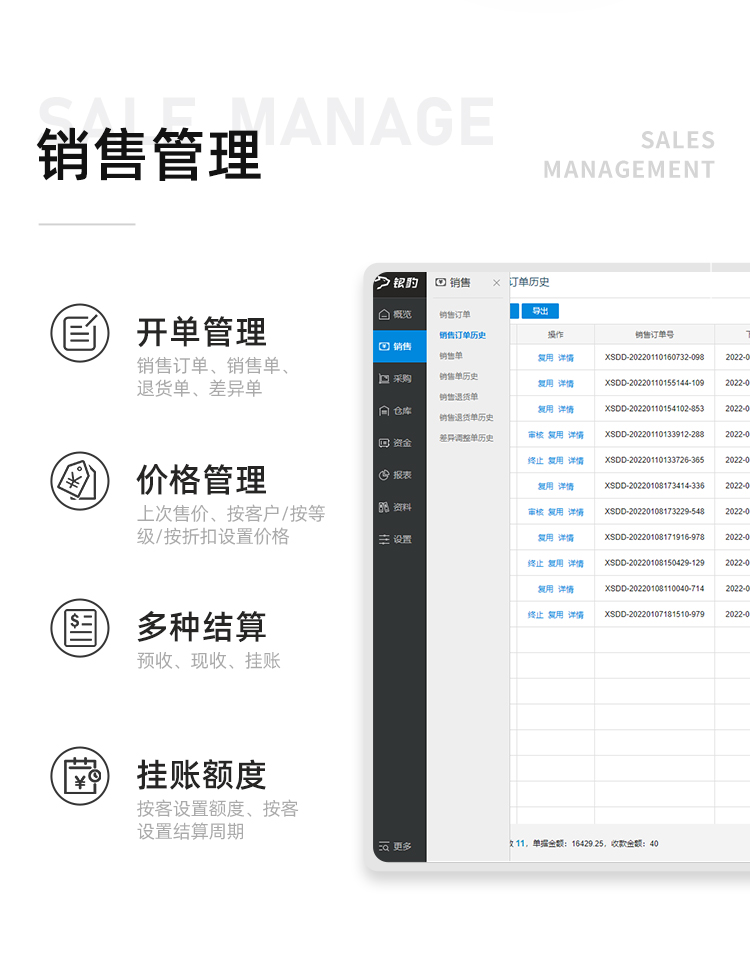Click 复用 for order XSDD-20220110155144-109

545,384
